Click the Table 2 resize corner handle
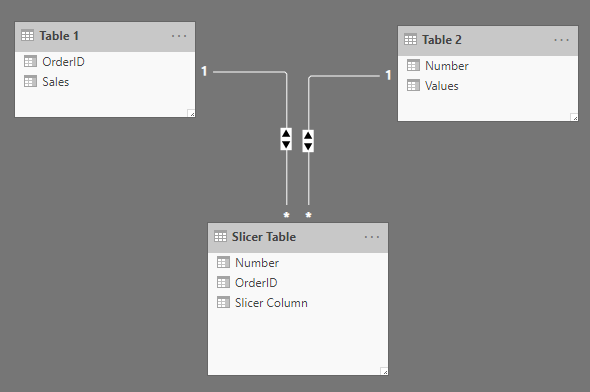 574,117
